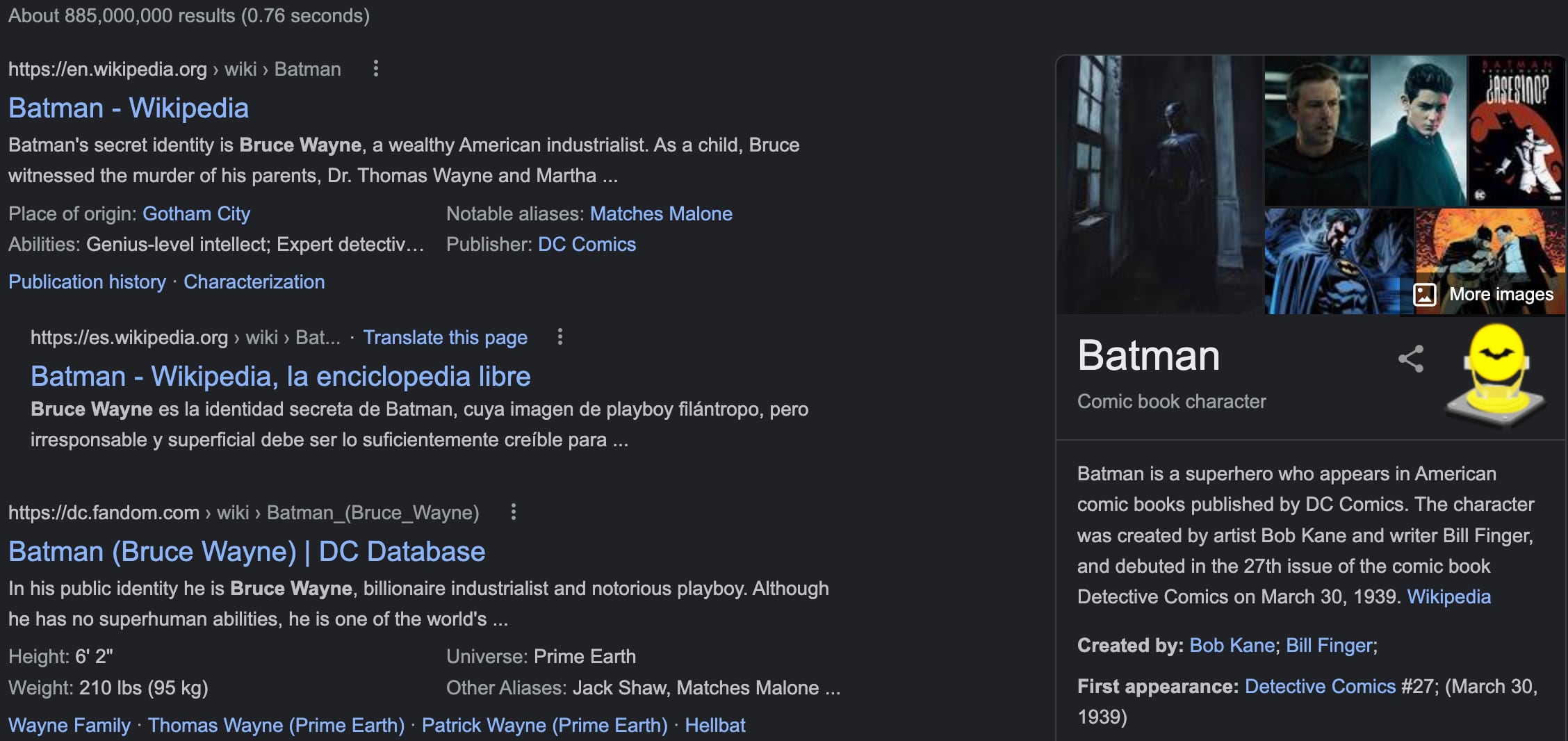The height and width of the screenshot is (741, 1568).
Task: Open the Batman - Wikipedia result
Action: 129,108
